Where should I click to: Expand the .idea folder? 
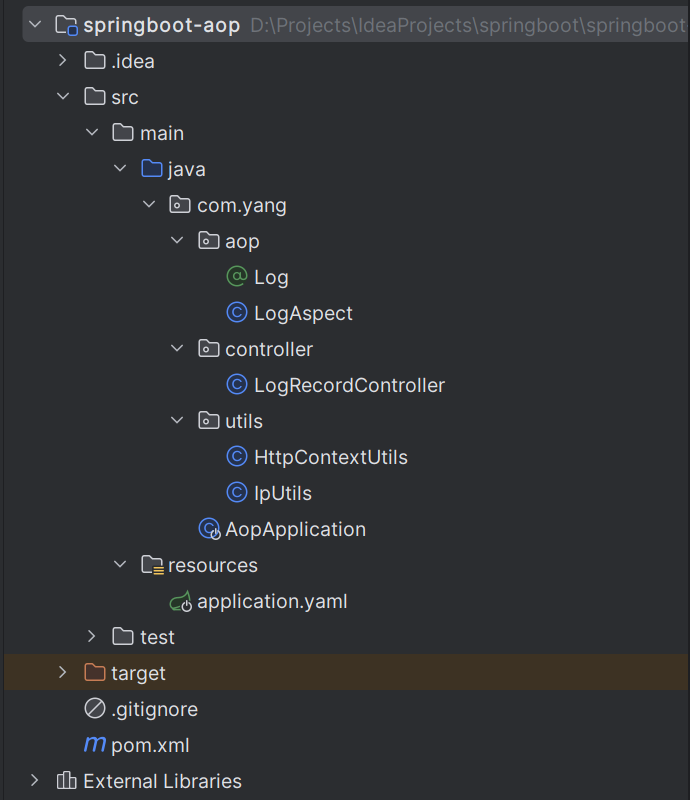point(63,61)
